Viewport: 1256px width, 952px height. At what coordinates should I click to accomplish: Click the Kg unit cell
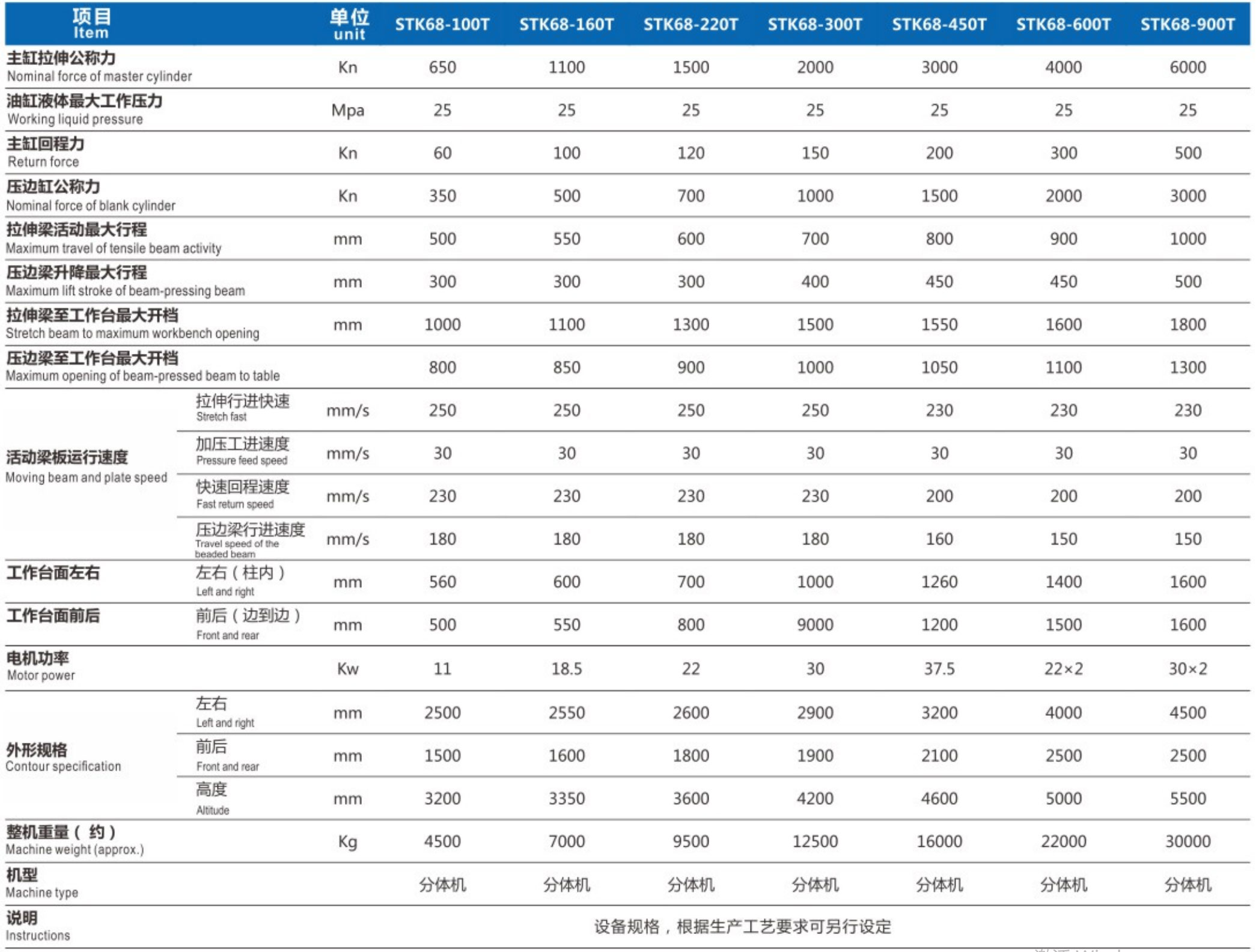(x=348, y=841)
